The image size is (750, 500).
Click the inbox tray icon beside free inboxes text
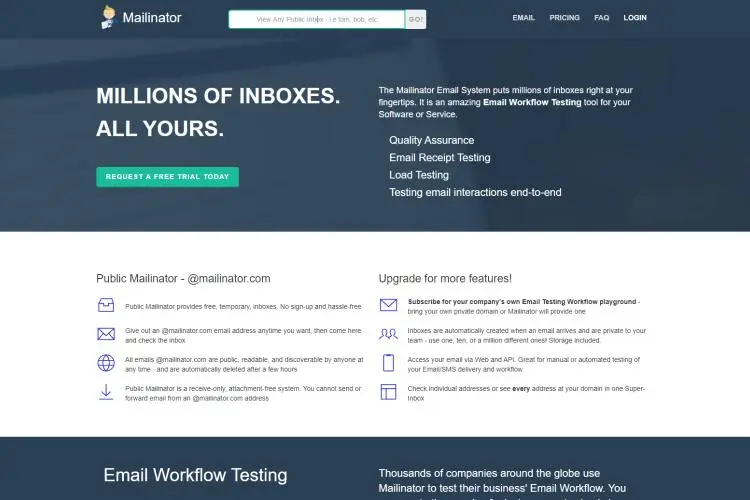(106, 305)
